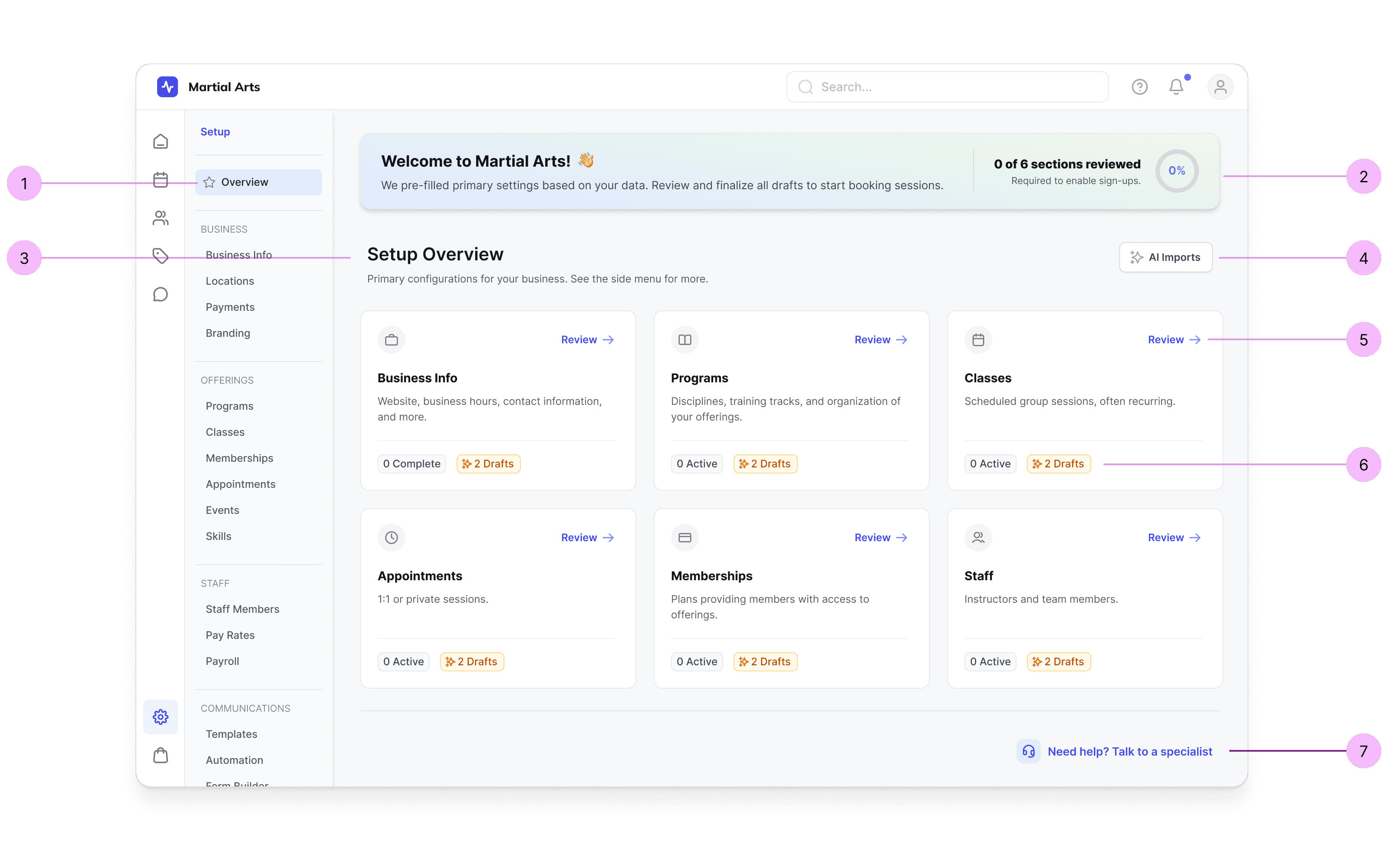Click the Martial Arts app logo icon
The image size is (1389, 868).
point(167,87)
